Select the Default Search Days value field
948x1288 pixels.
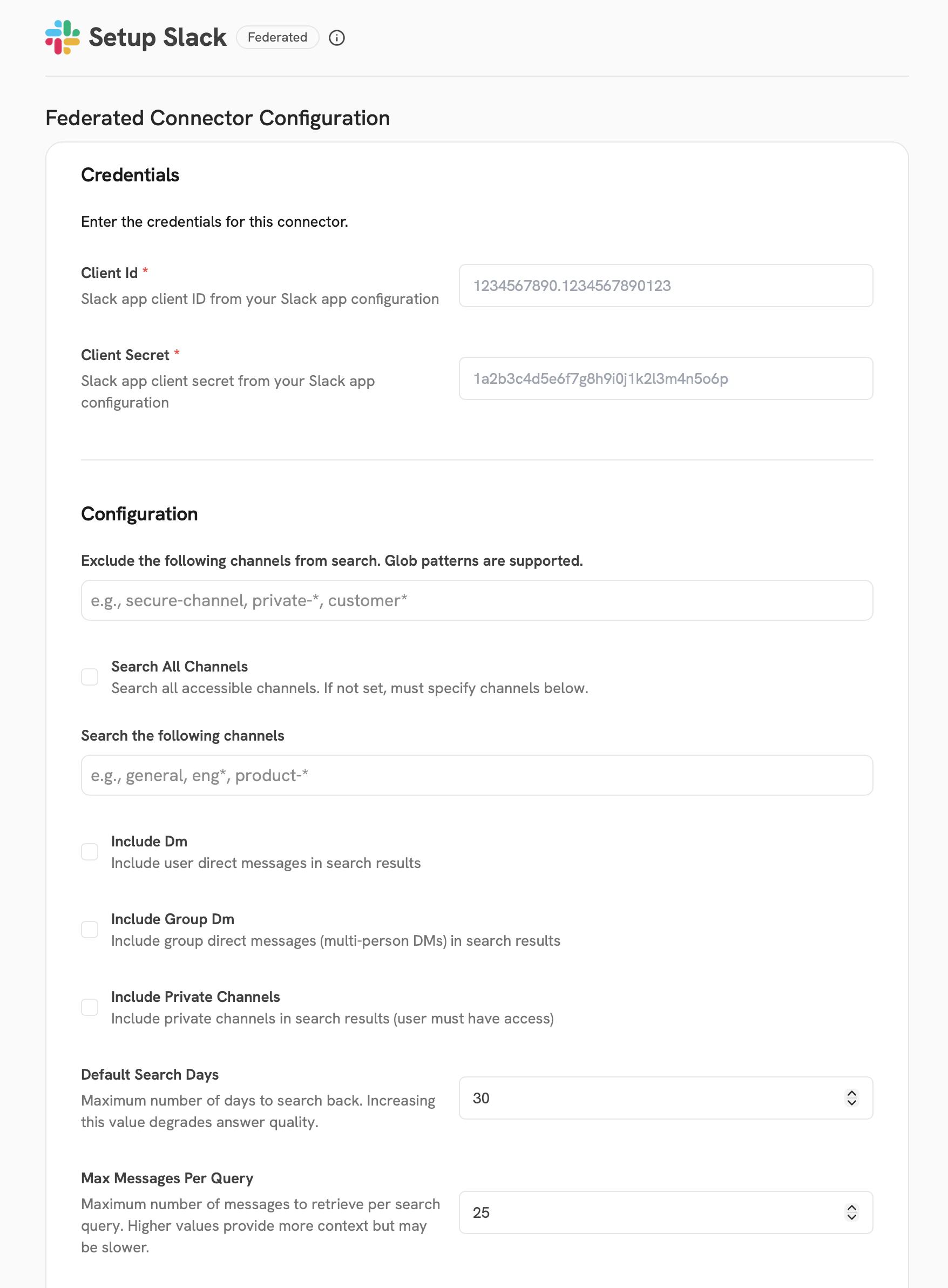(631, 1098)
